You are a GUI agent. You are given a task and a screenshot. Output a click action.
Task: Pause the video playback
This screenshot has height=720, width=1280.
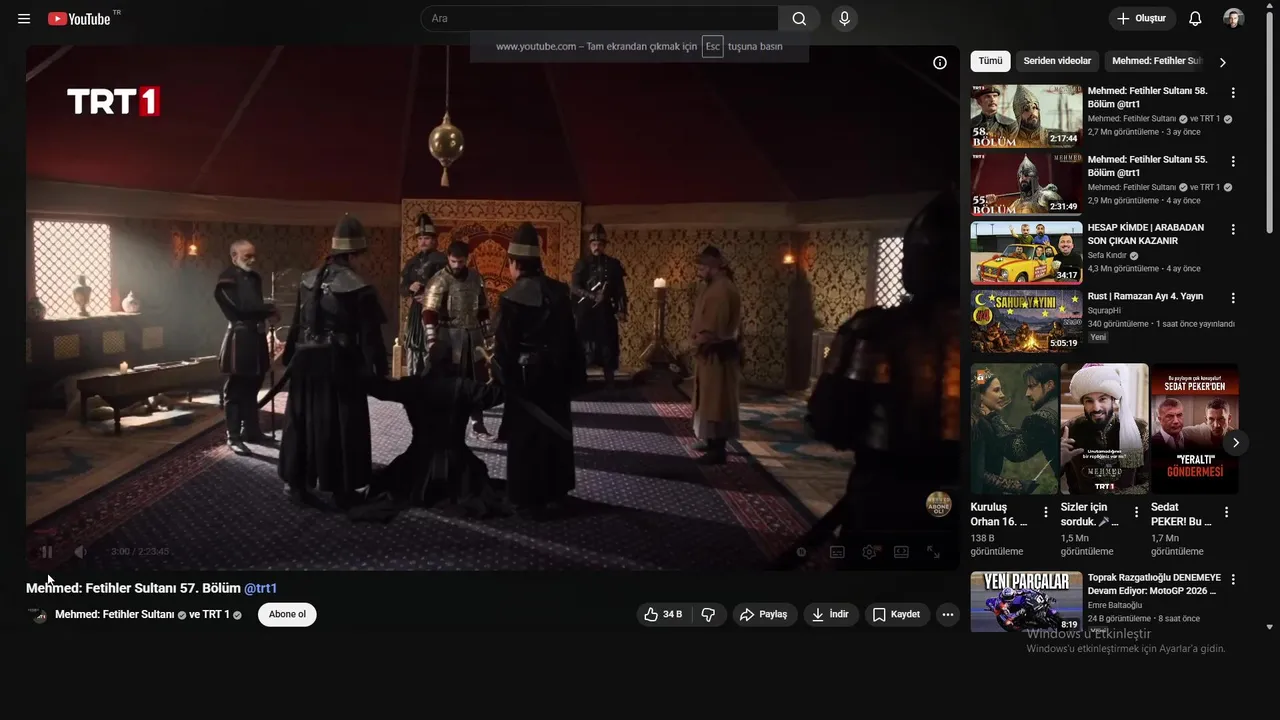[x=46, y=552]
